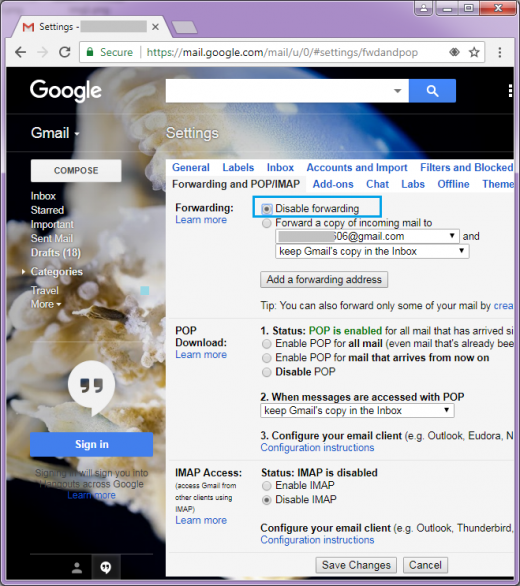This screenshot has width=520, height=586.
Task: Click the Travel label color square
Action: point(145,290)
